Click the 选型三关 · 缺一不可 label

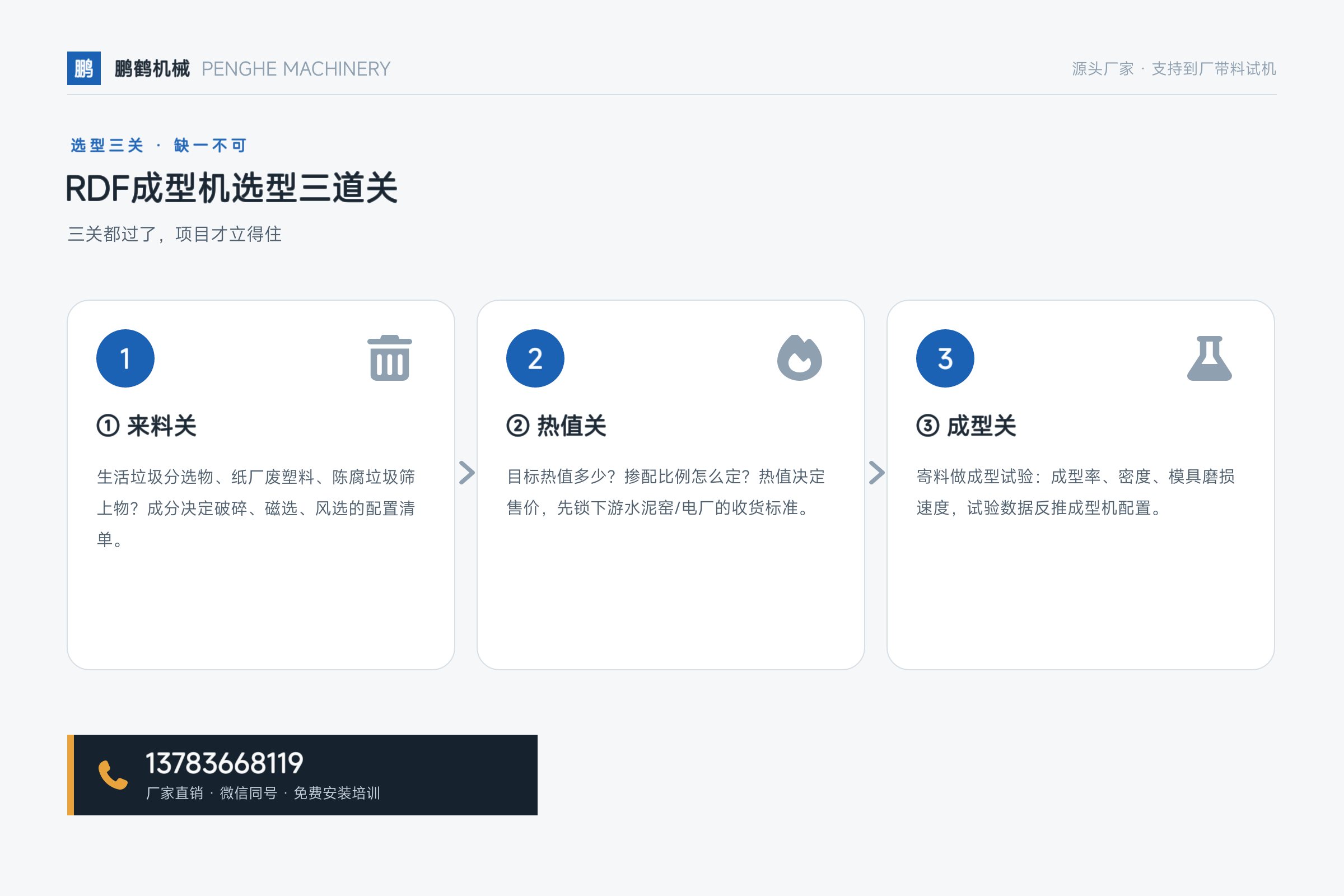(x=158, y=145)
